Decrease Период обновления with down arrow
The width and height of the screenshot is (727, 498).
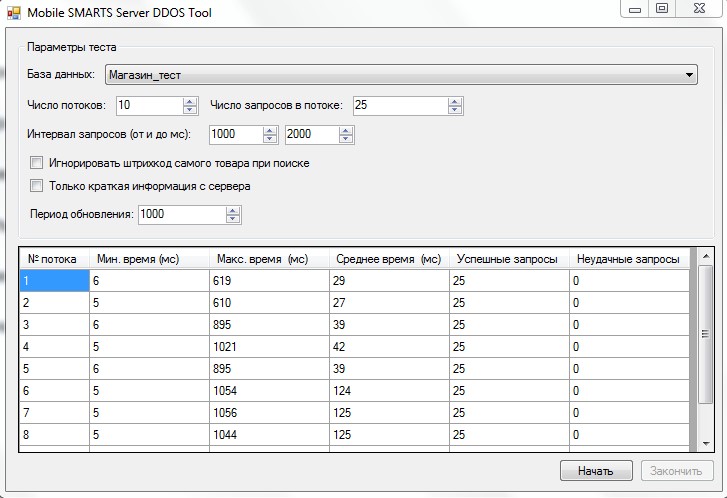(x=233, y=219)
